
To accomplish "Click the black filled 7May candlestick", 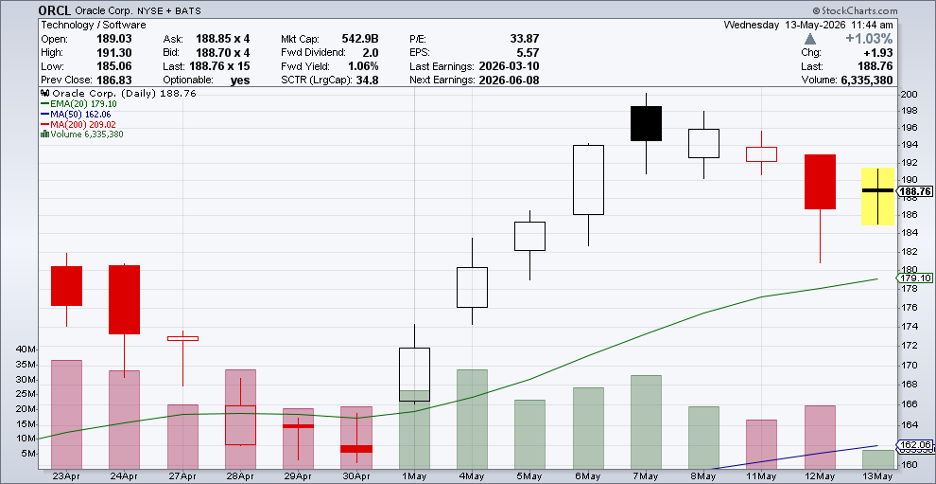I will tap(646, 123).
